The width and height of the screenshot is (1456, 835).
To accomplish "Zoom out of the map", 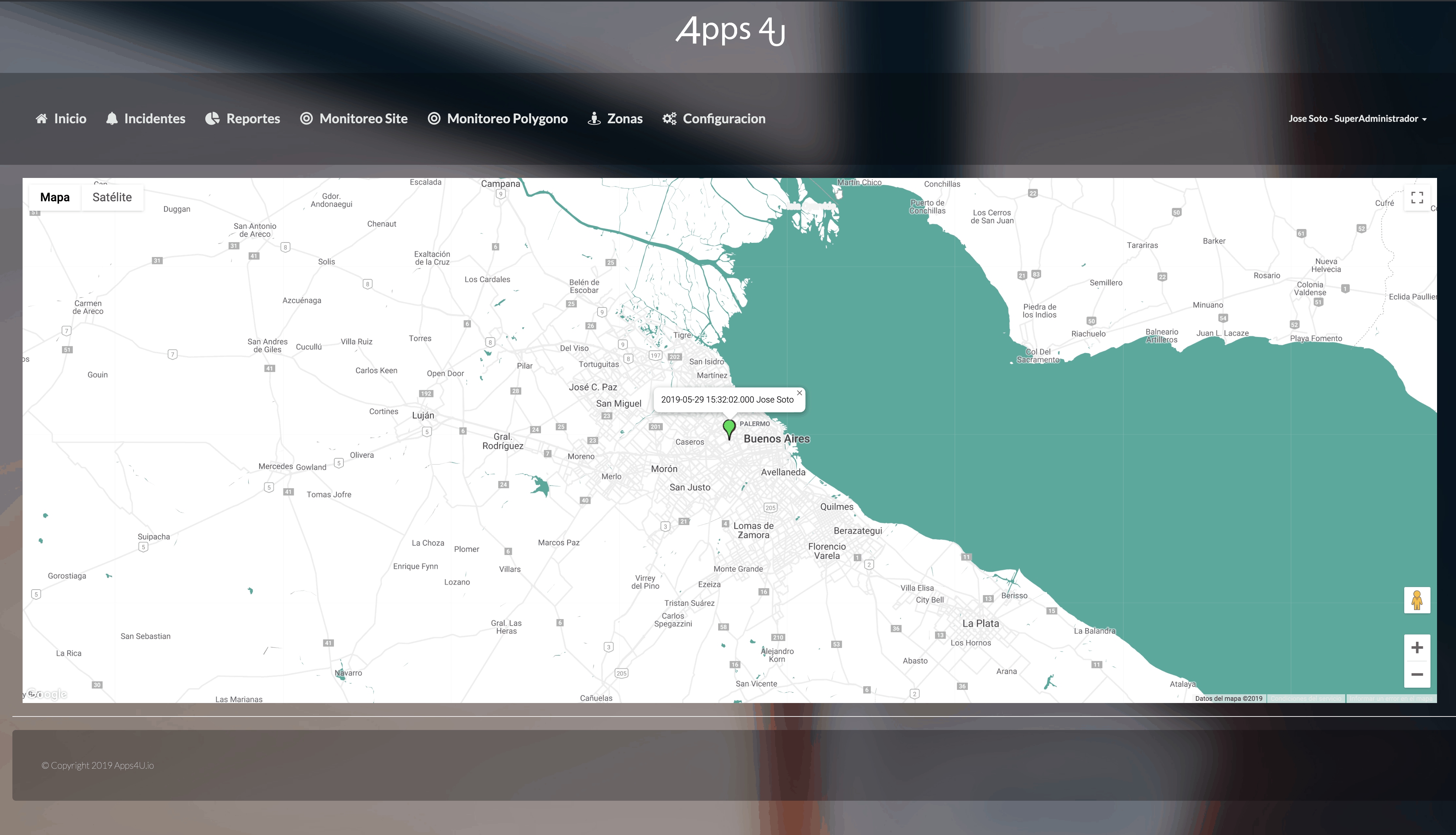I will [1417, 675].
